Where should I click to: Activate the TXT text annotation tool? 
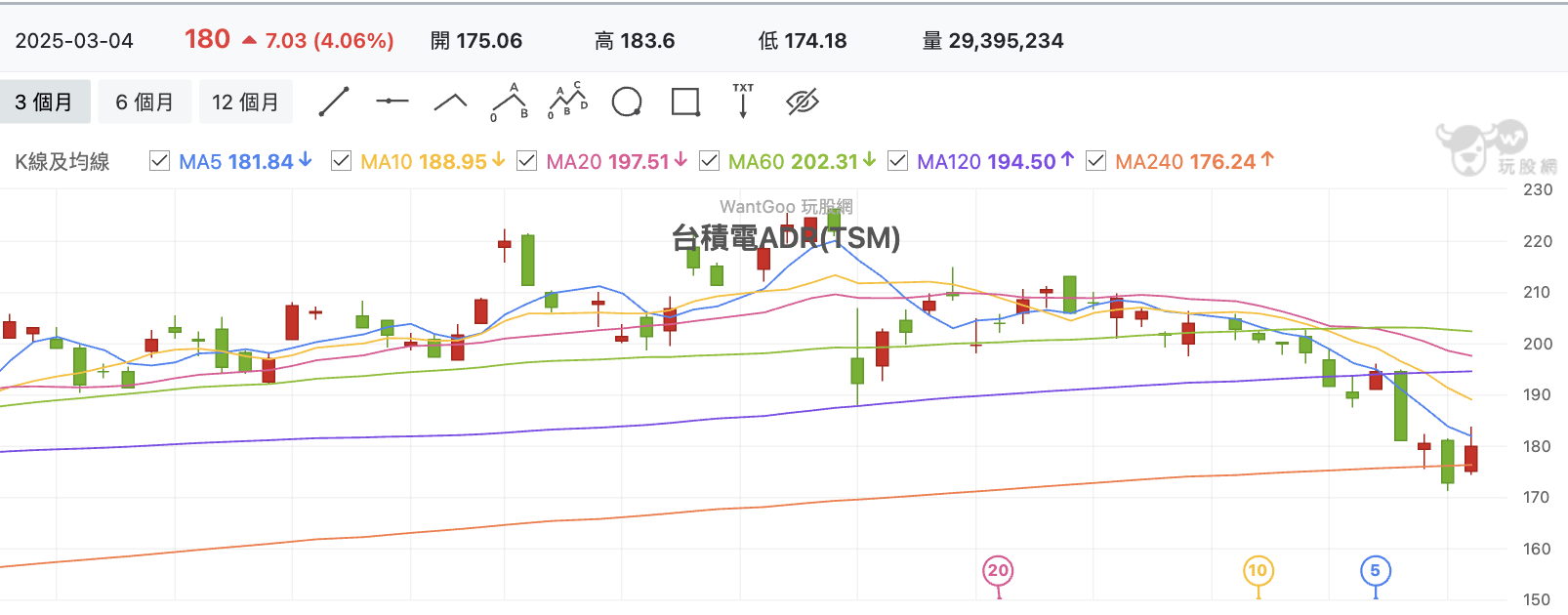[743, 101]
